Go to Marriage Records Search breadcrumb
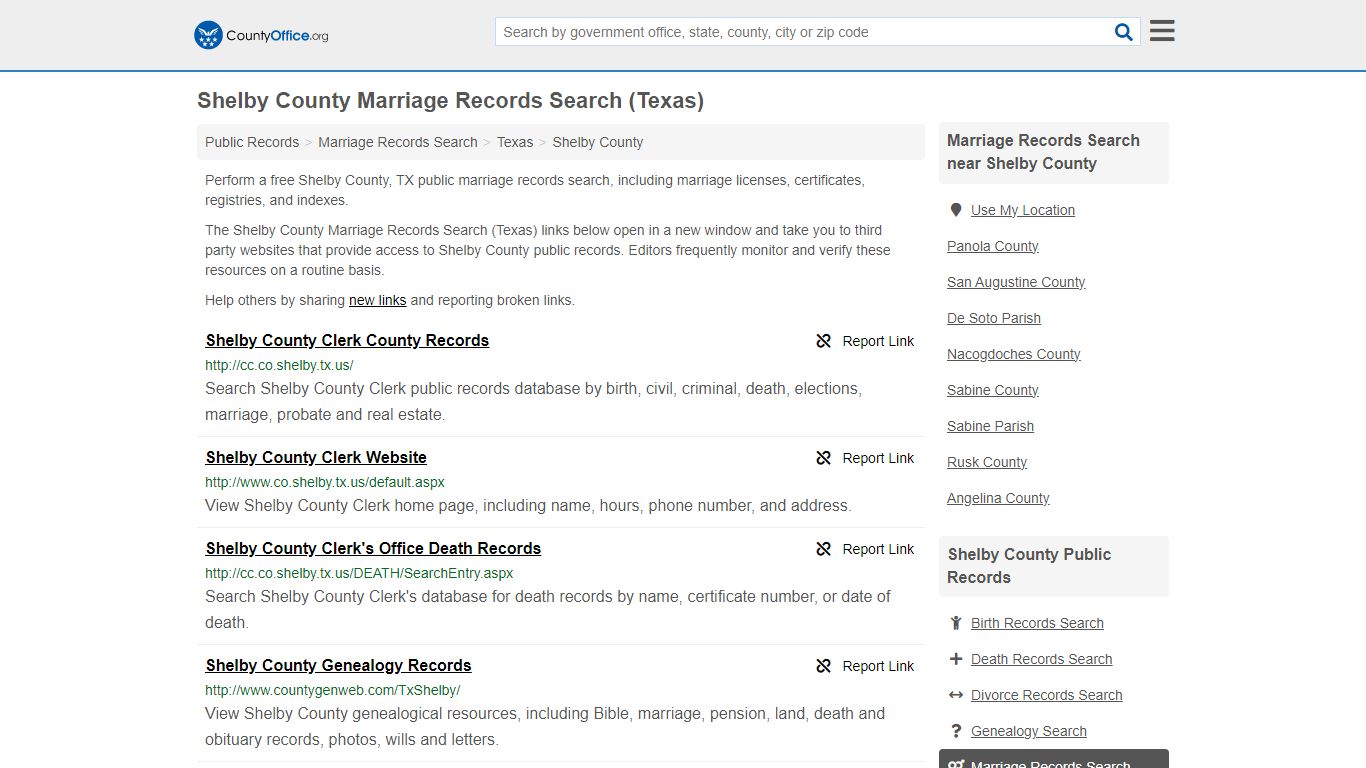1366x768 pixels. (x=398, y=142)
